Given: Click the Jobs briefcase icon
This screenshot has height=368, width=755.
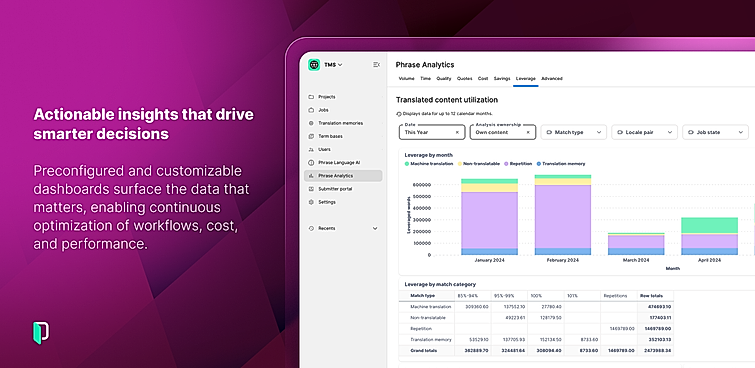Looking at the screenshot, I should point(311,110).
